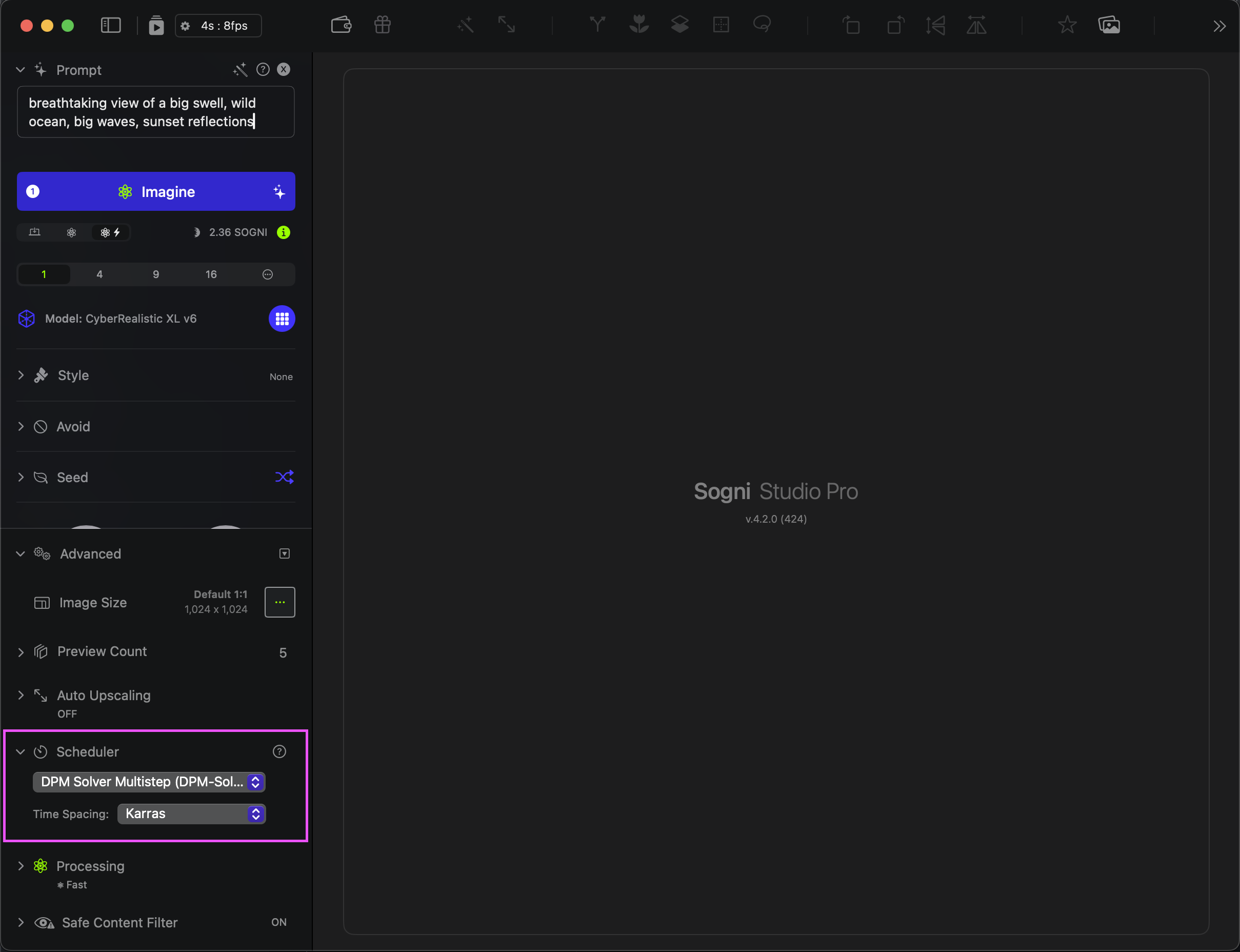Select batch count 9
Image resolution: width=1240 pixels, height=952 pixels.
[156, 274]
